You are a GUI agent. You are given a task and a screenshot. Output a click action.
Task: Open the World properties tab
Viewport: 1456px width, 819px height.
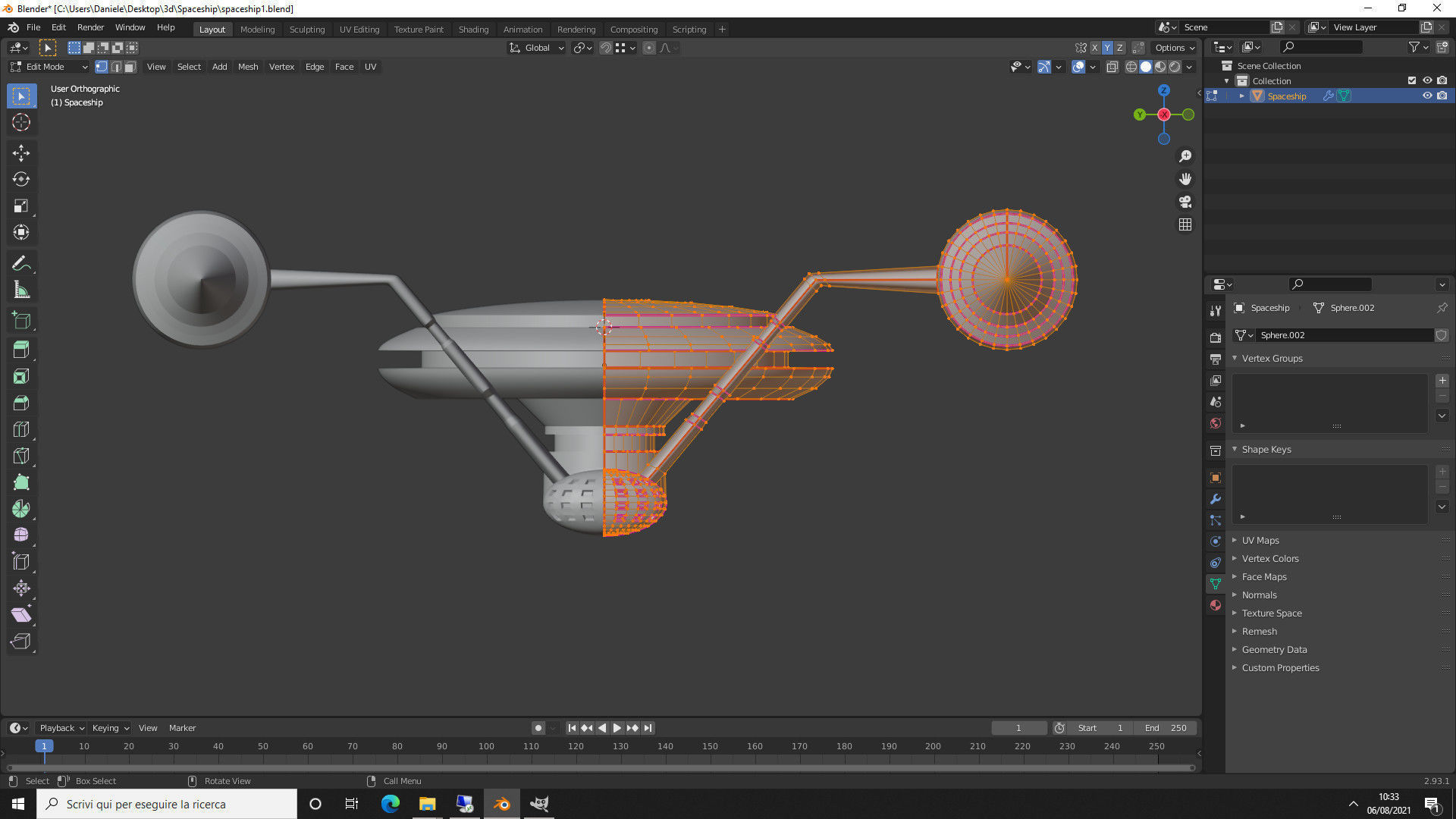click(1216, 423)
